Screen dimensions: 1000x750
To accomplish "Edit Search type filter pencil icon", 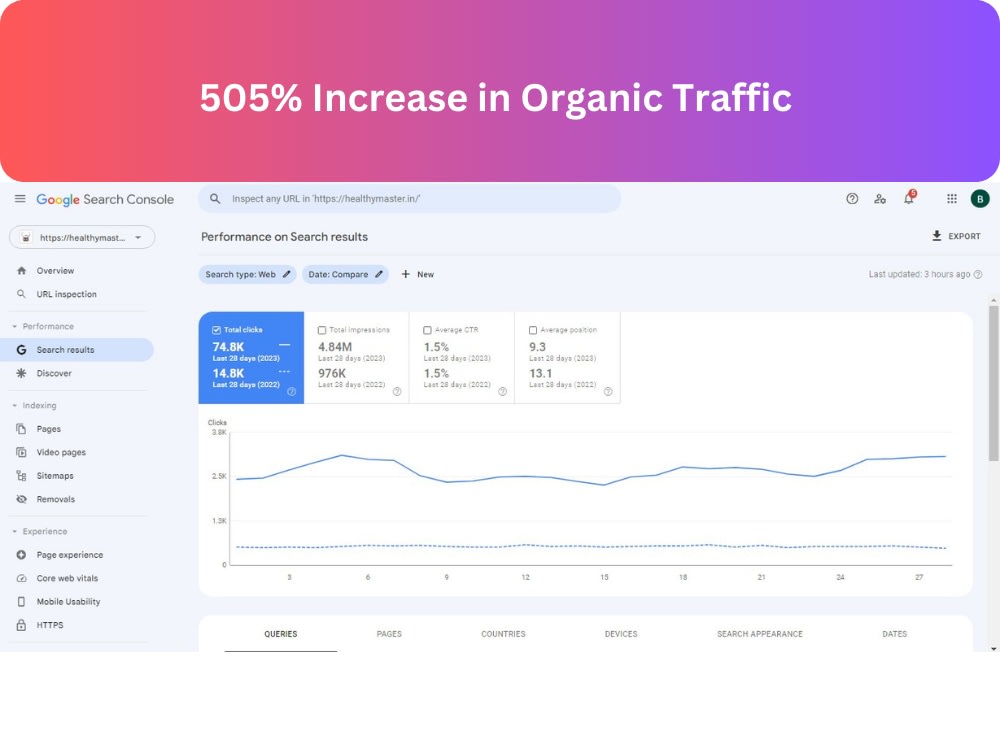I will coord(286,274).
